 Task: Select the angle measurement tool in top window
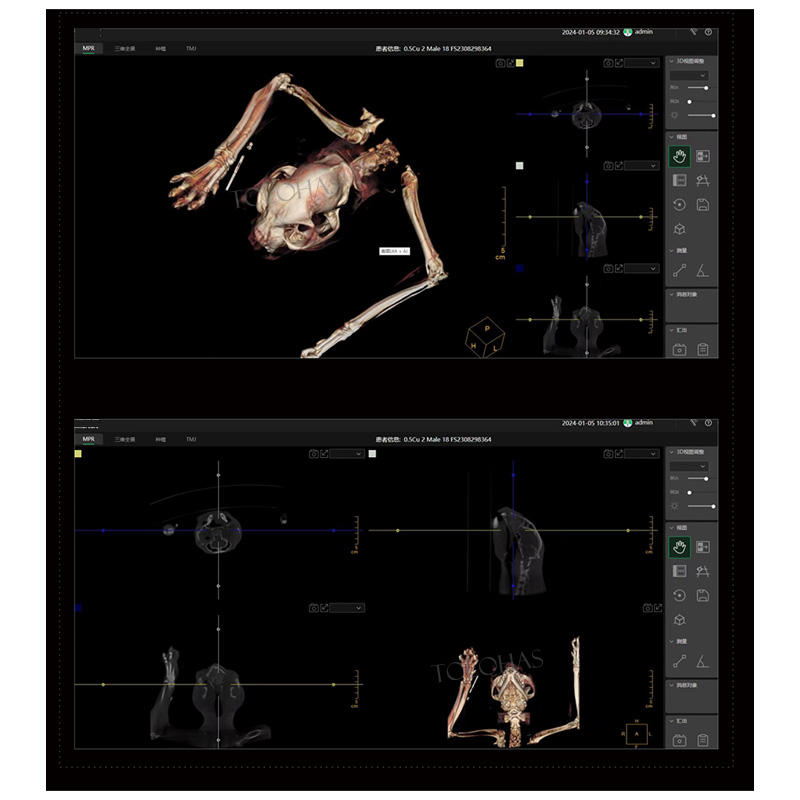[x=703, y=270]
